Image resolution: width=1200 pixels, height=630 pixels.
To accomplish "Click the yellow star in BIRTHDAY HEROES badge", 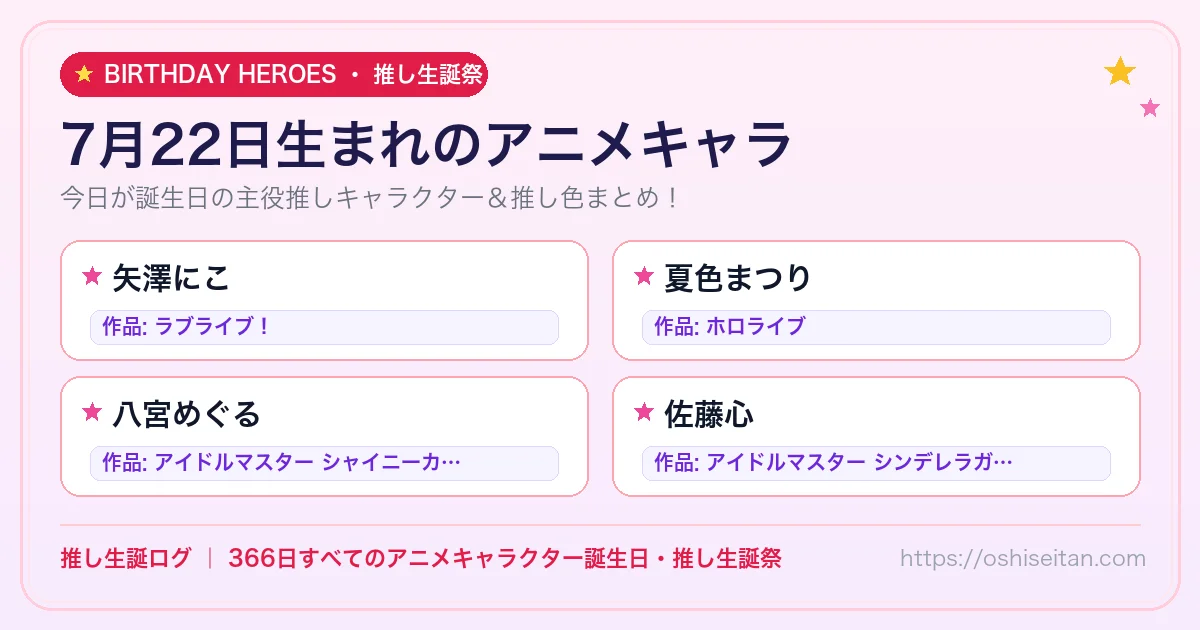I will (x=84, y=74).
